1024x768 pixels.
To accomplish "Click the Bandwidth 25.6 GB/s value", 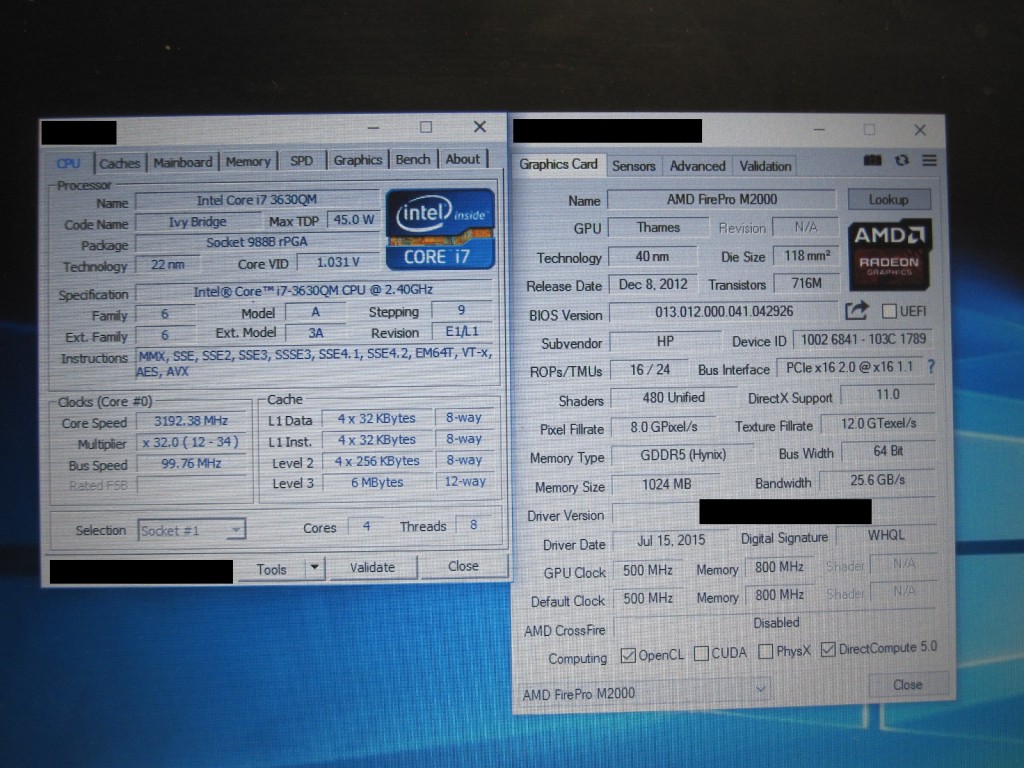I will (877, 480).
